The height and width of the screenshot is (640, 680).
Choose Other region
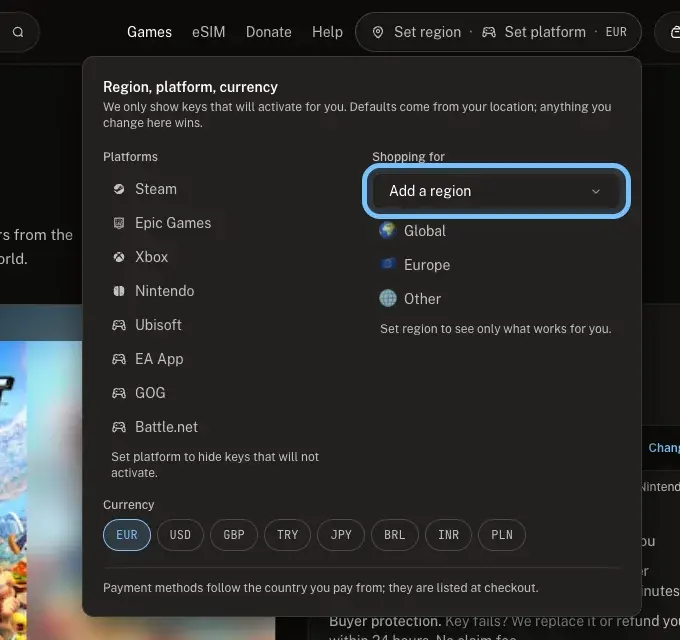pos(422,299)
